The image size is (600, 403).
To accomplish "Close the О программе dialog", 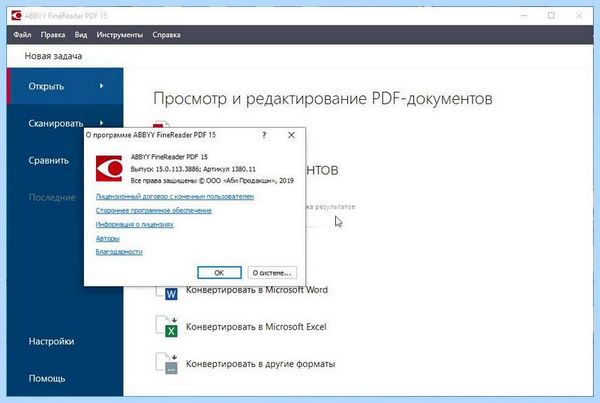I will [291, 135].
